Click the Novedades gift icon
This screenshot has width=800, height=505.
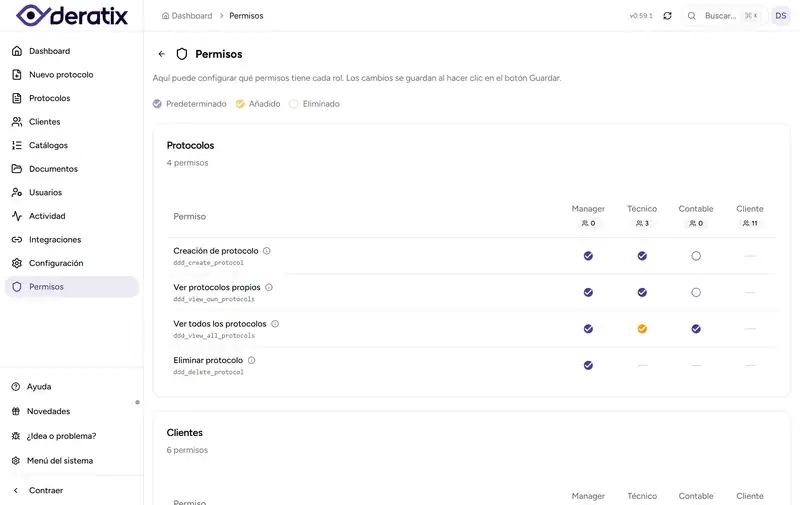click(16, 411)
